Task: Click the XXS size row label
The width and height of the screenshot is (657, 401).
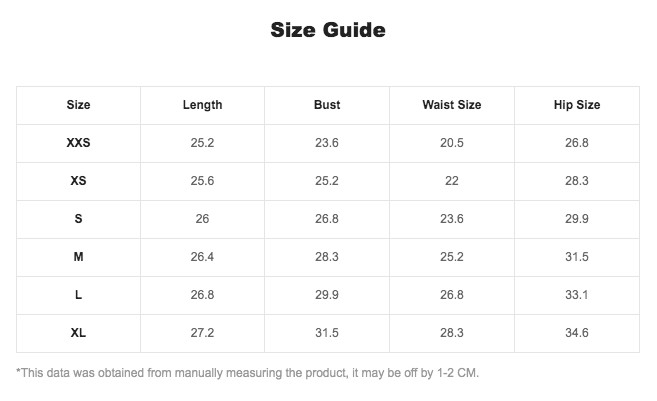Action: click(x=78, y=143)
